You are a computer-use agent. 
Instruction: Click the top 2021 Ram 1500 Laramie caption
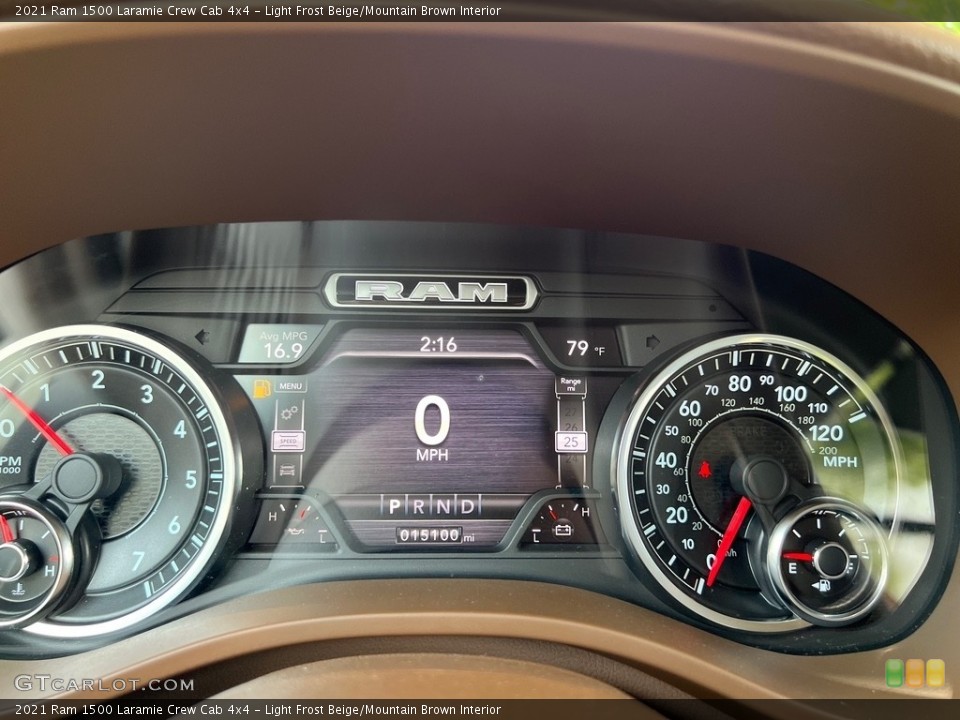coord(258,10)
